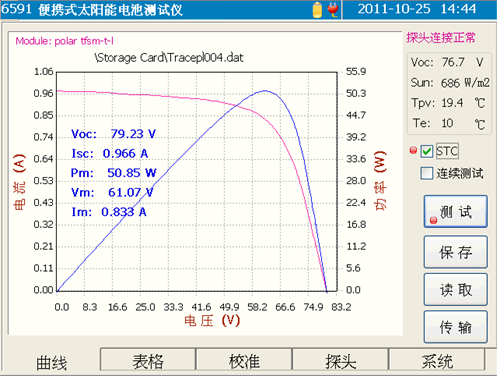
Task: Load data with the 读取 button
Action: click(x=456, y=289)
